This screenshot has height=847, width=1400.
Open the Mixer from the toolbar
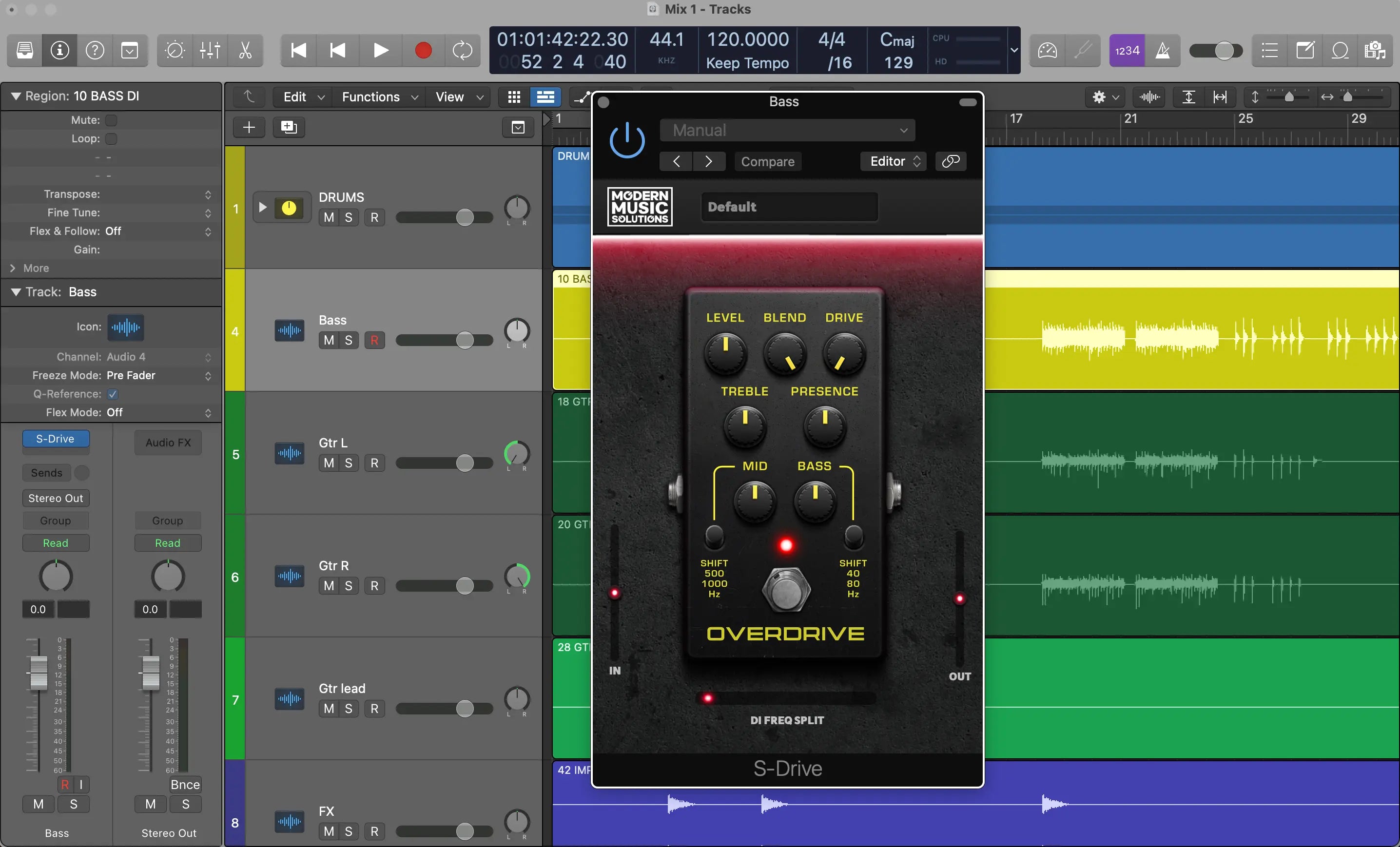click(210, 51)
